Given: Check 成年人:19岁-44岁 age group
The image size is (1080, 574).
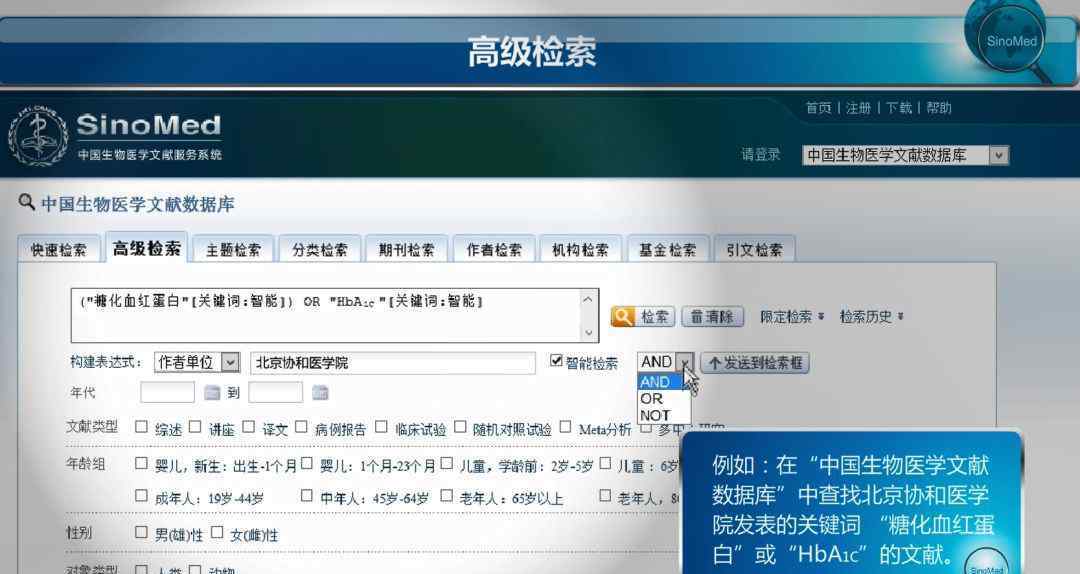Looking at the screenshot, I should coord(141,495).
